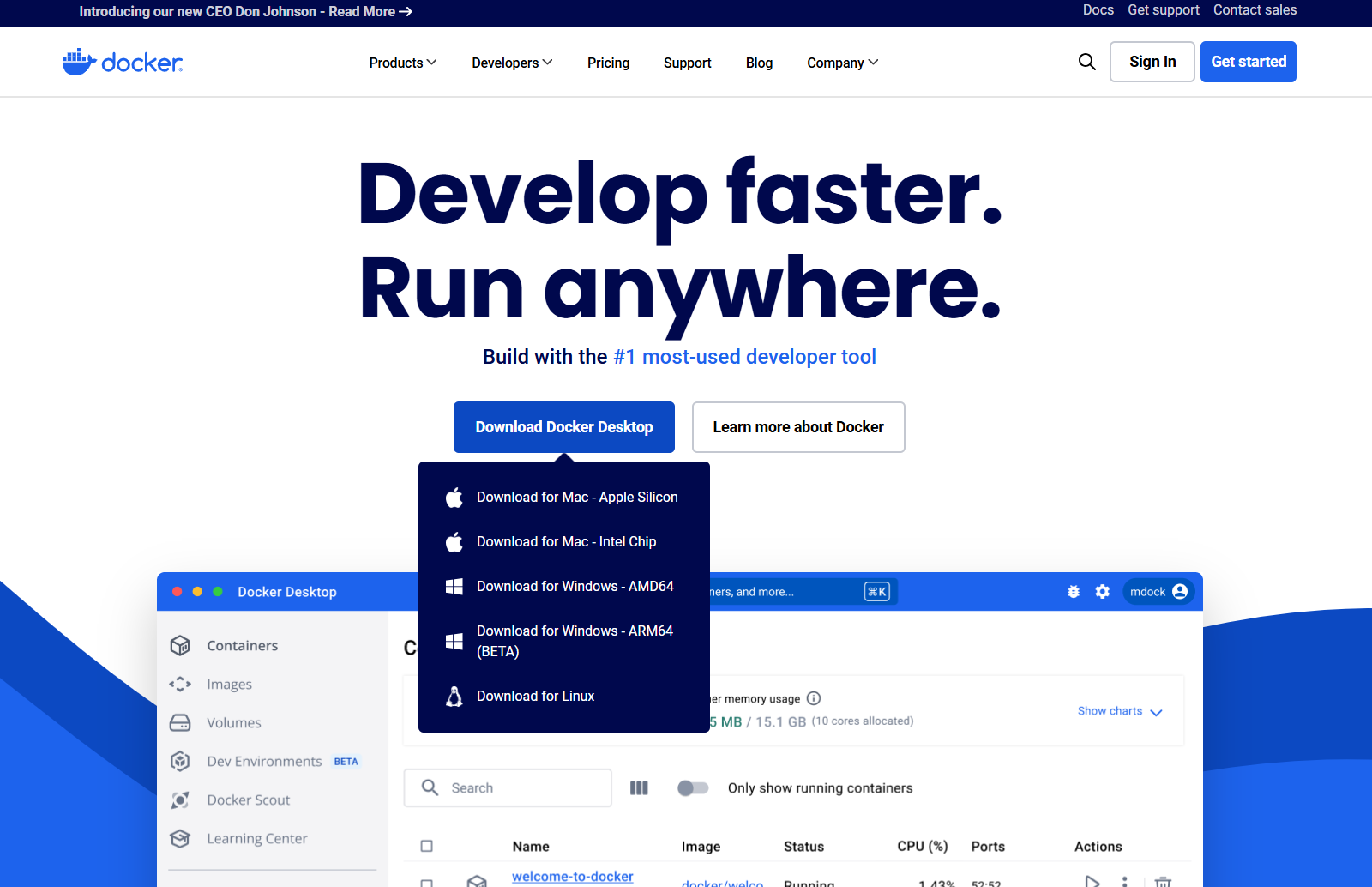
Task: Click the Docker Desktop top search bar
Action: (803, 592)
